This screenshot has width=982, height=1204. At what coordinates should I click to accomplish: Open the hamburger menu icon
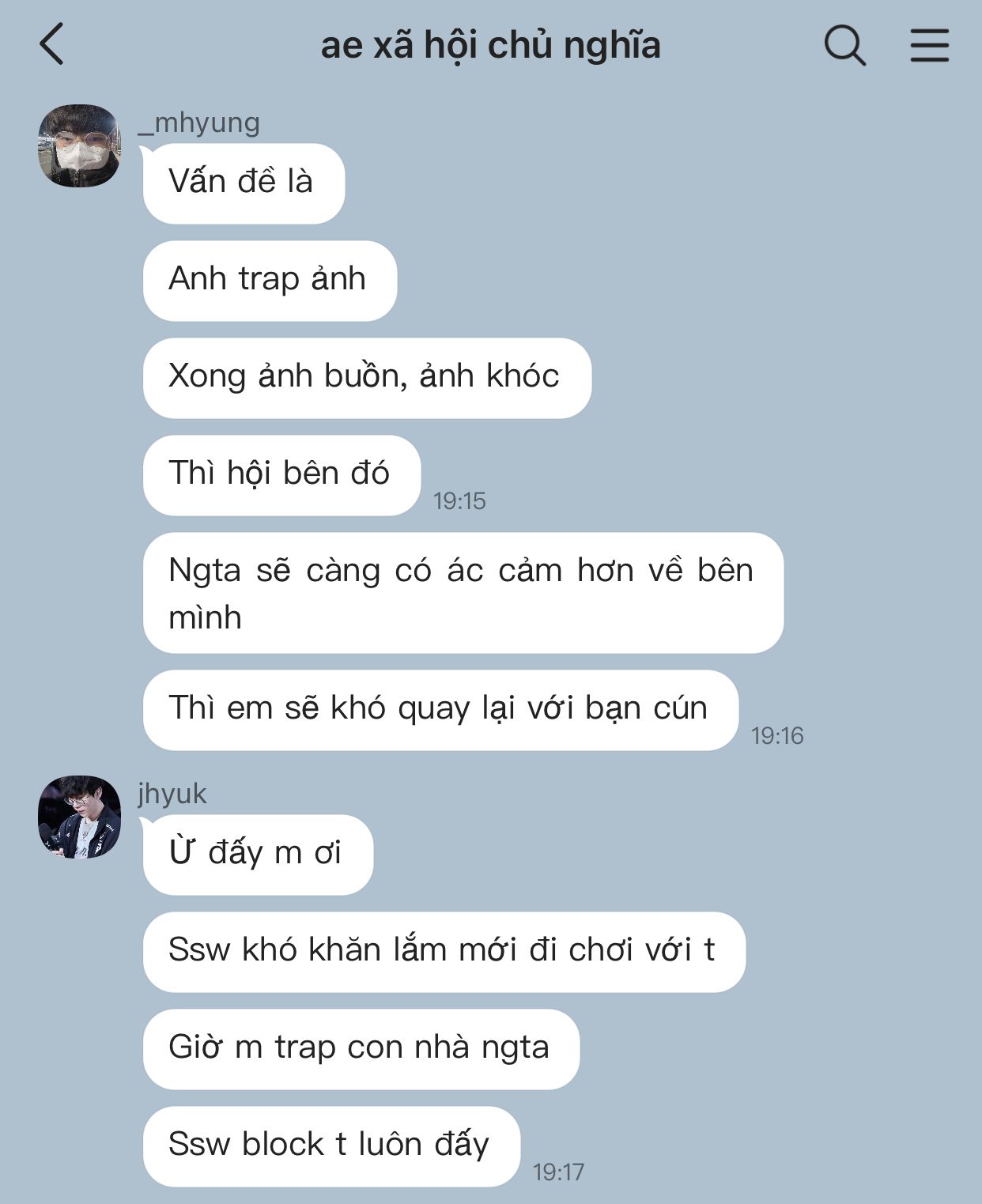[x=929, y=45]
